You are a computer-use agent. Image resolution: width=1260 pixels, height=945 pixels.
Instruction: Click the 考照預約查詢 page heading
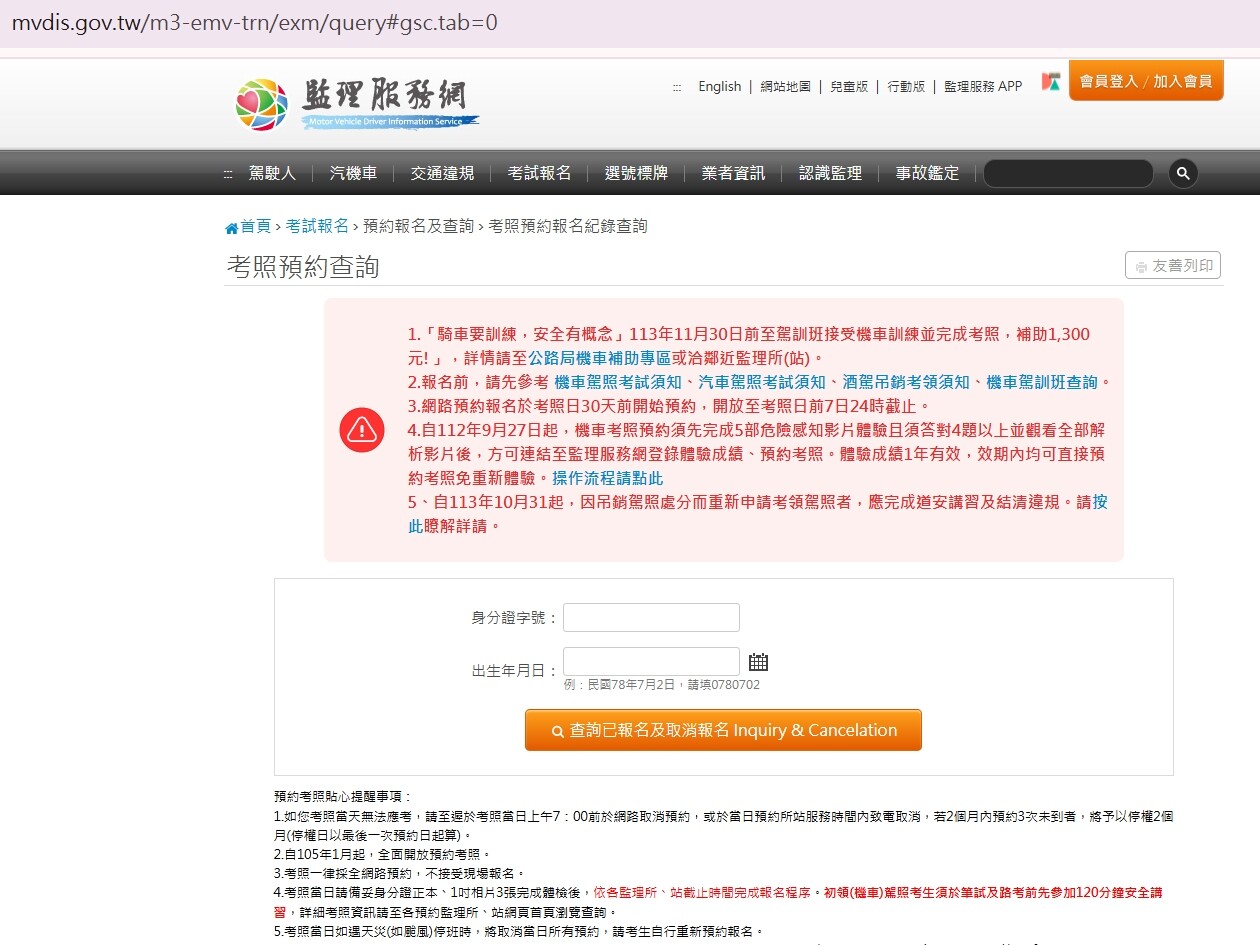tap(303, 267)
